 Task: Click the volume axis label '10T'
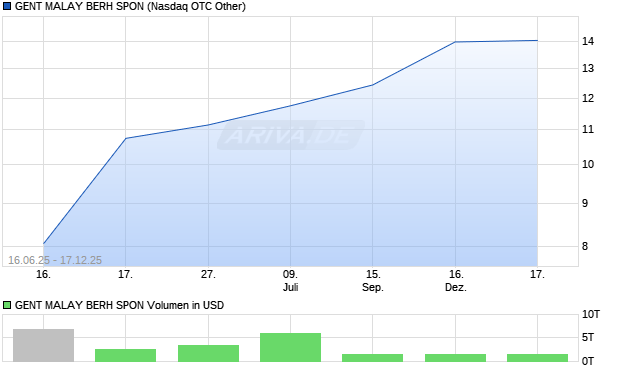click(x=591, y=314)
